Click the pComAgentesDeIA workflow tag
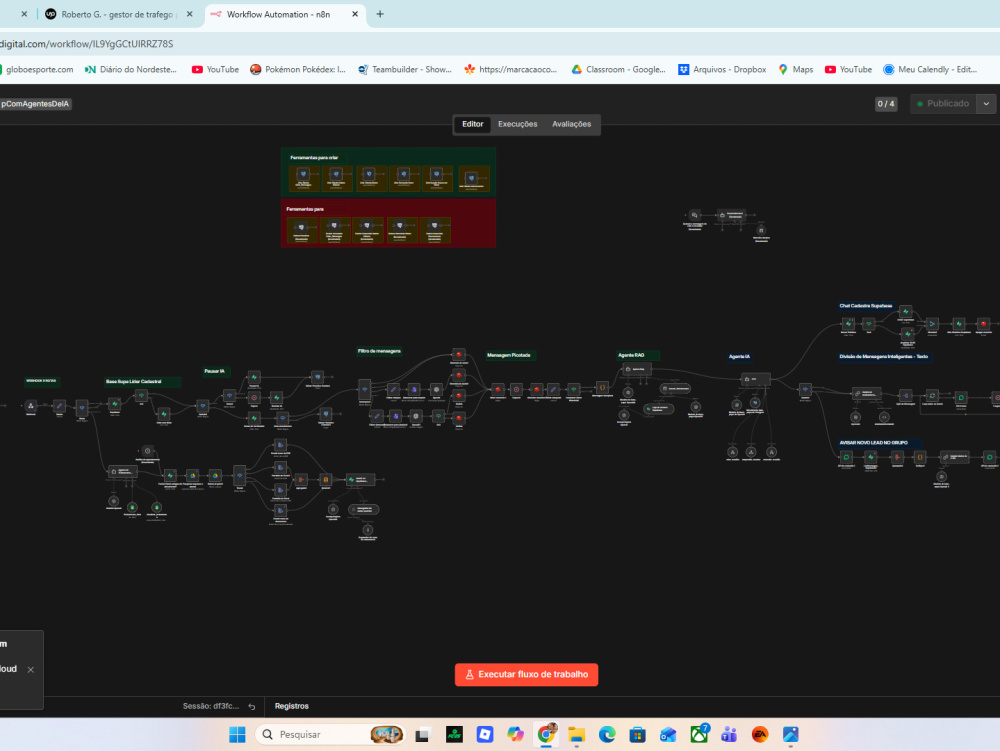This screenshot has width=1000, height=751. [x=35, y=104]
